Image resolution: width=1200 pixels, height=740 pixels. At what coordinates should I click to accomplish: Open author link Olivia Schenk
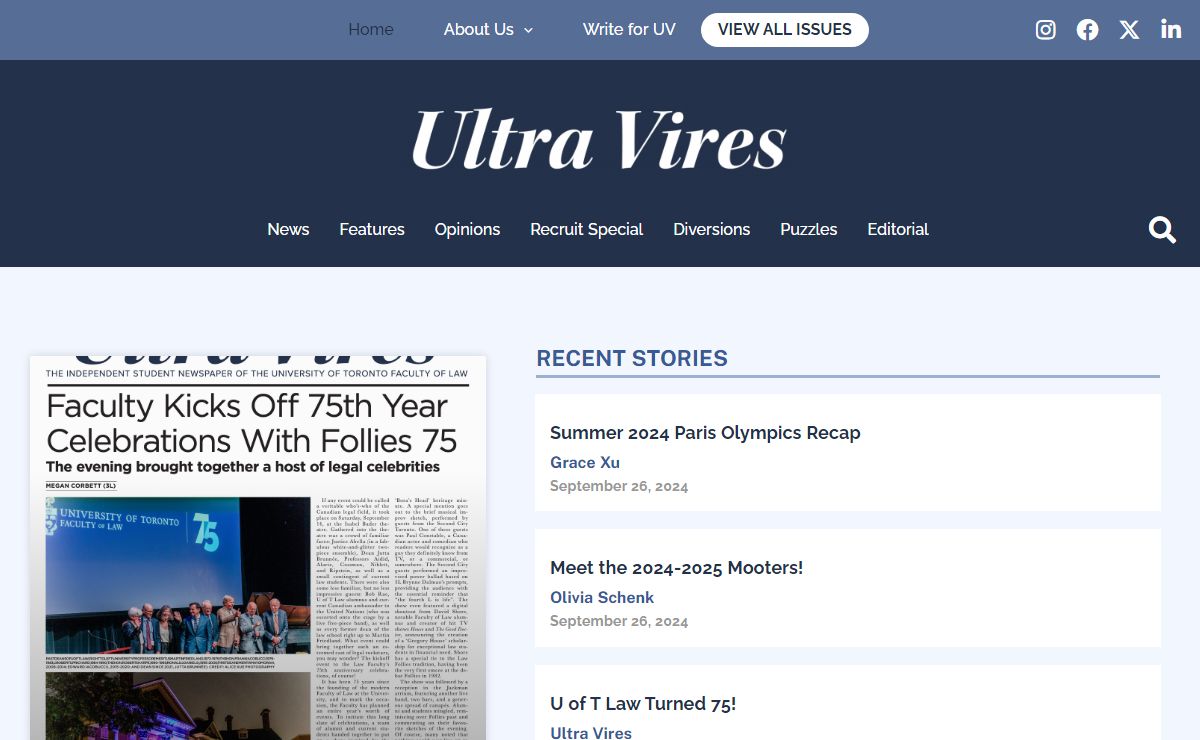(602, 598)
